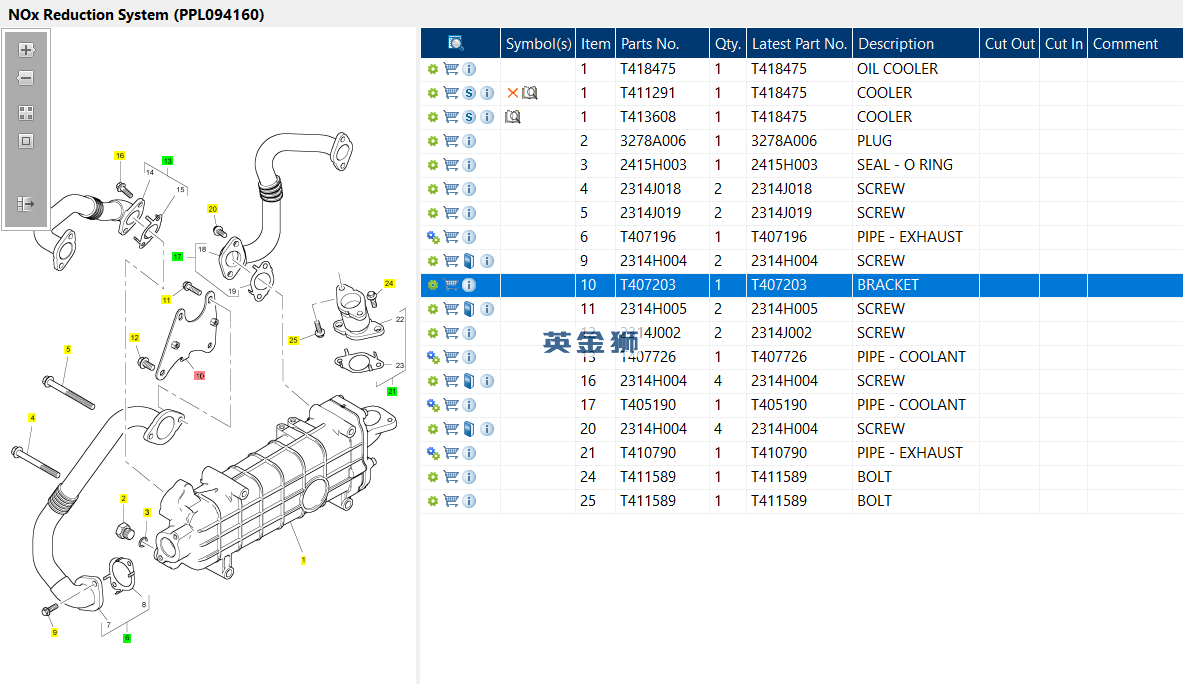
Task: Click gear-with-parts icon for T407196 PIPE - EXHAUST
Action: tap(433, 237)
